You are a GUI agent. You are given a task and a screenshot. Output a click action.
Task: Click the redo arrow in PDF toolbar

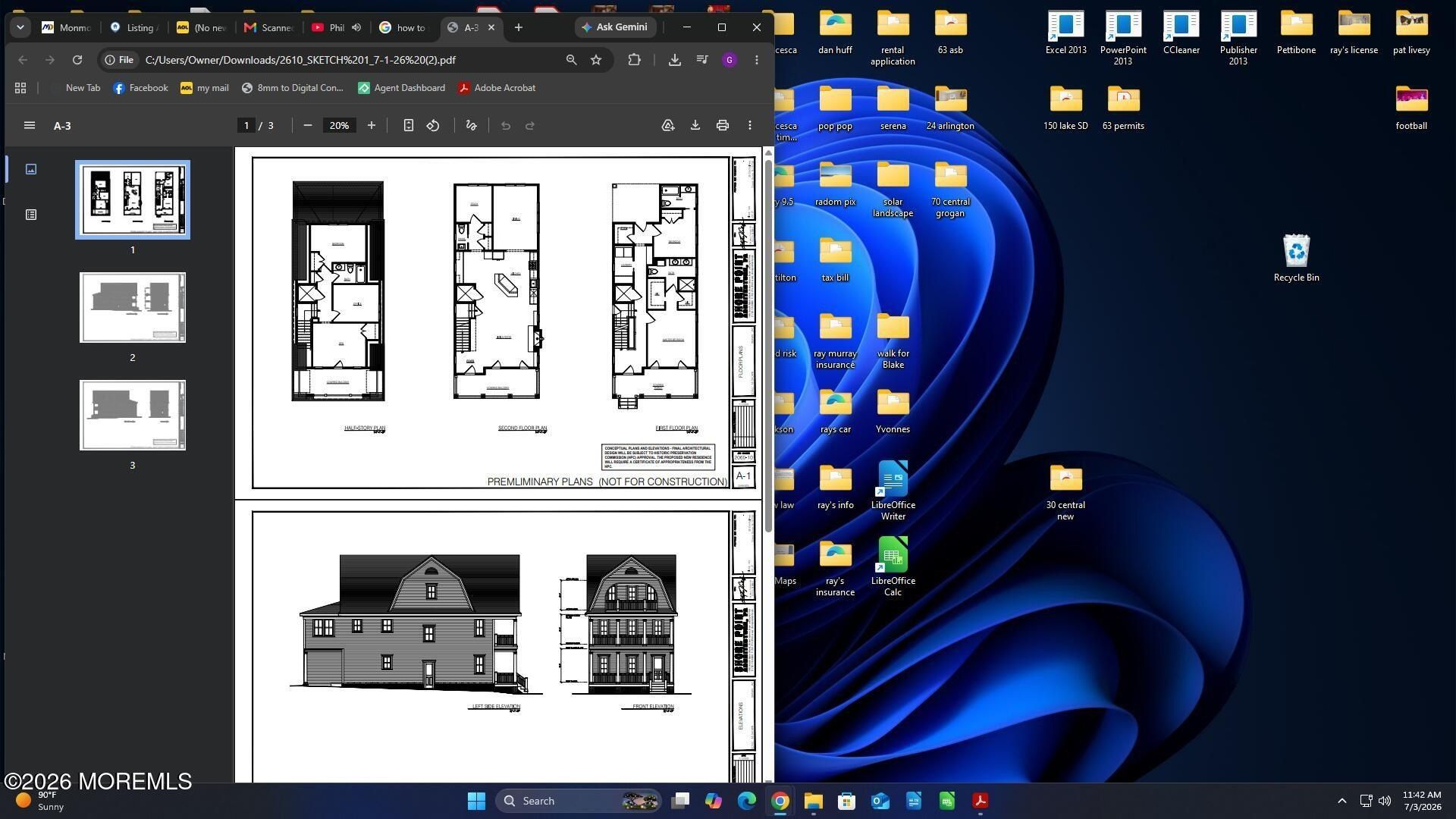point(530,125)
